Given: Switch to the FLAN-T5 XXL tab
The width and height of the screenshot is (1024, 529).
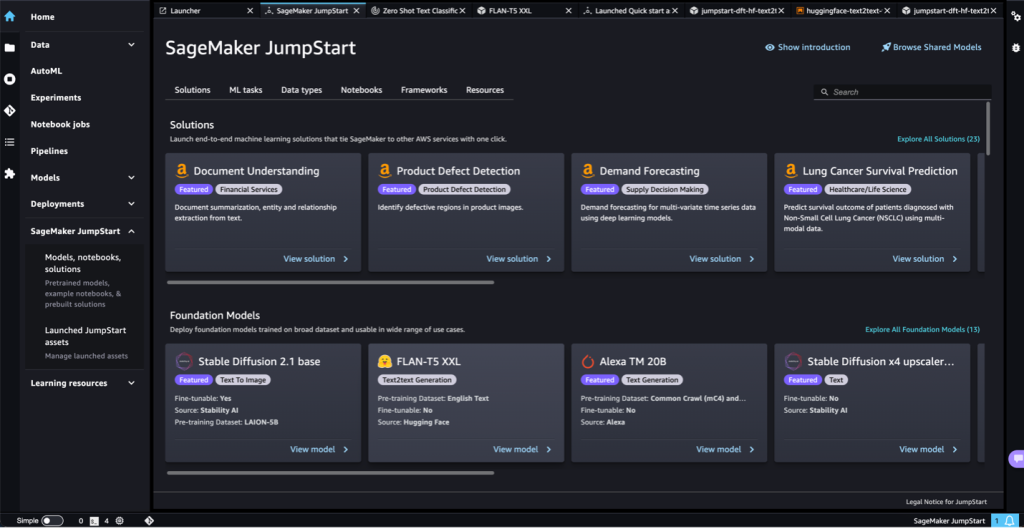Looking at the screenshot, I should [522, 10].
